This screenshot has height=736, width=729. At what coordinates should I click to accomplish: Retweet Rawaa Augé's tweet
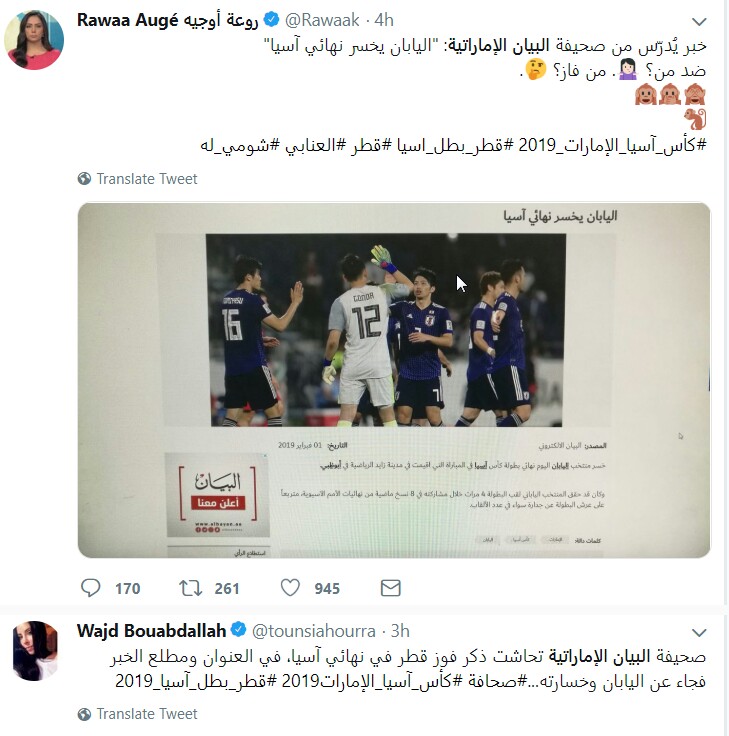point(190,588)
